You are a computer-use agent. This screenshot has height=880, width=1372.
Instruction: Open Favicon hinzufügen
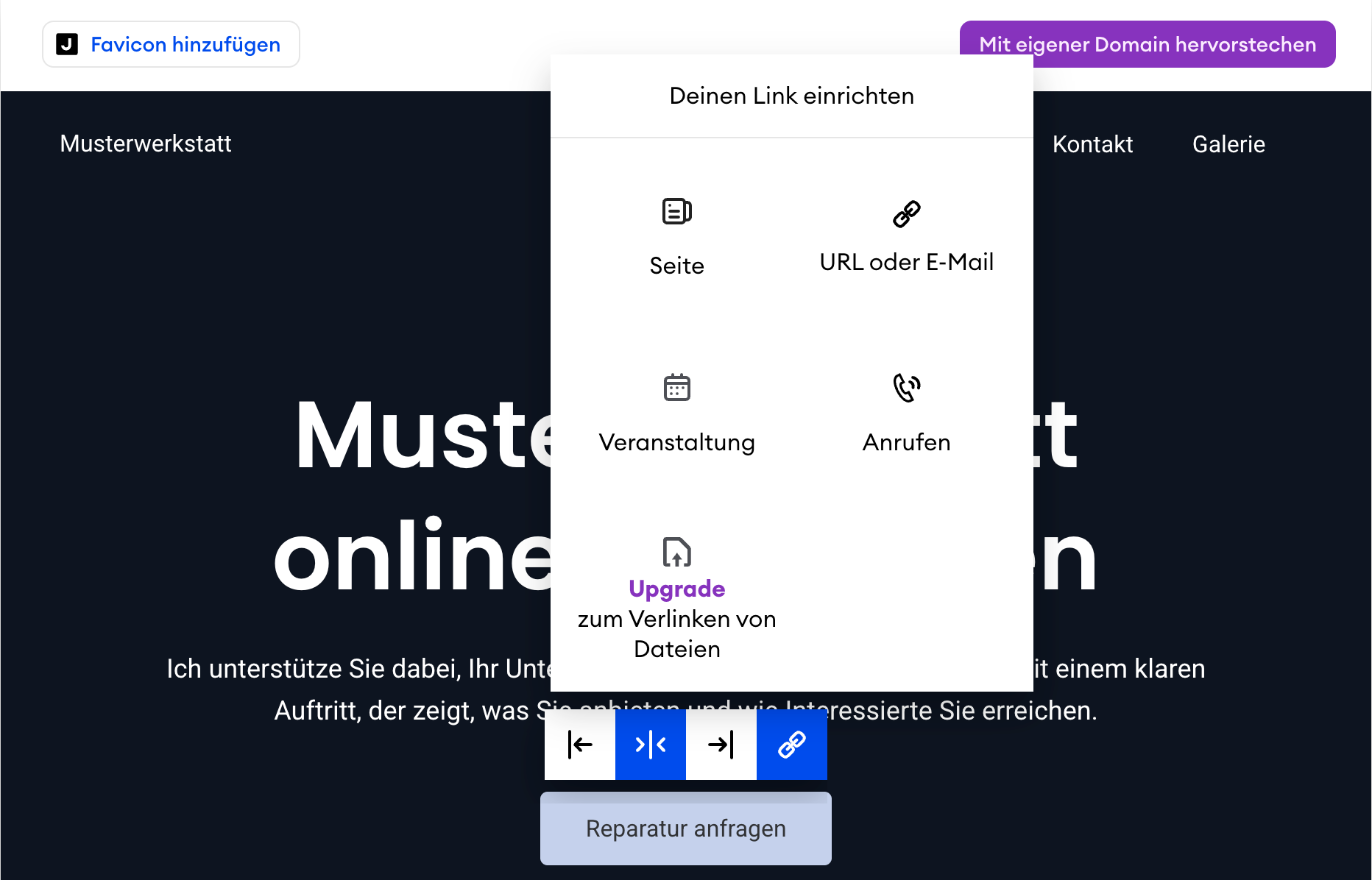point(171,44)
